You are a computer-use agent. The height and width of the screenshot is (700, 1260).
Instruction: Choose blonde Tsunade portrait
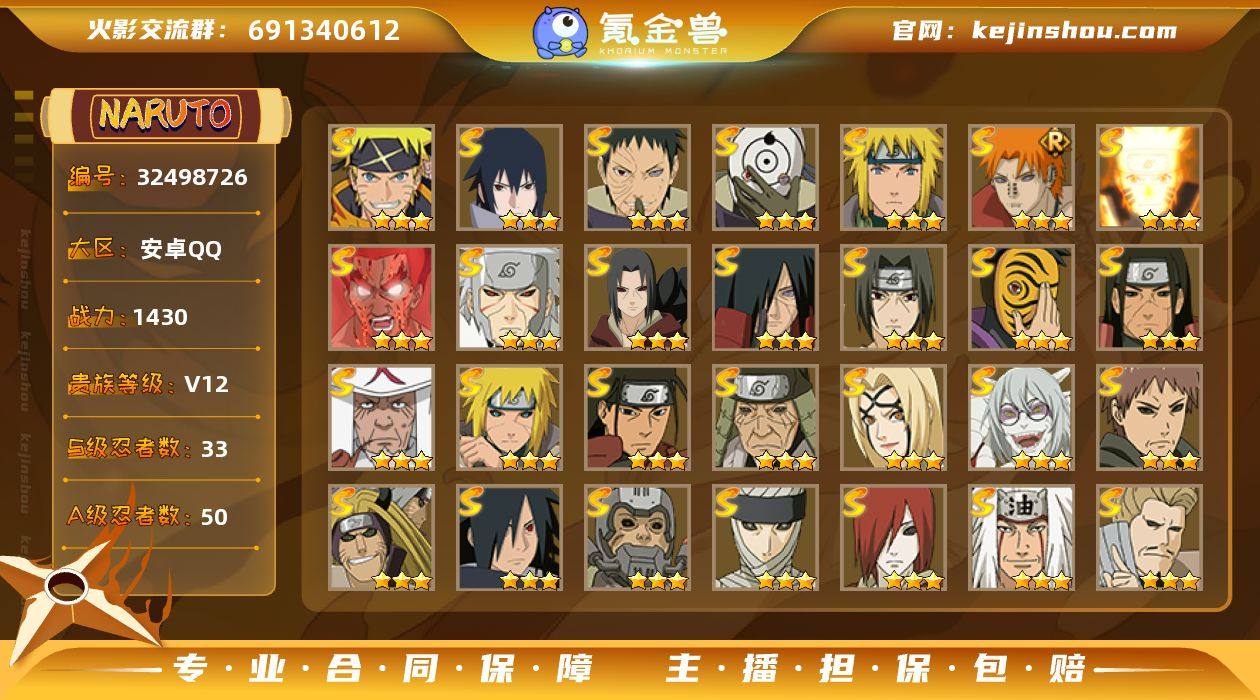point(893,417)
